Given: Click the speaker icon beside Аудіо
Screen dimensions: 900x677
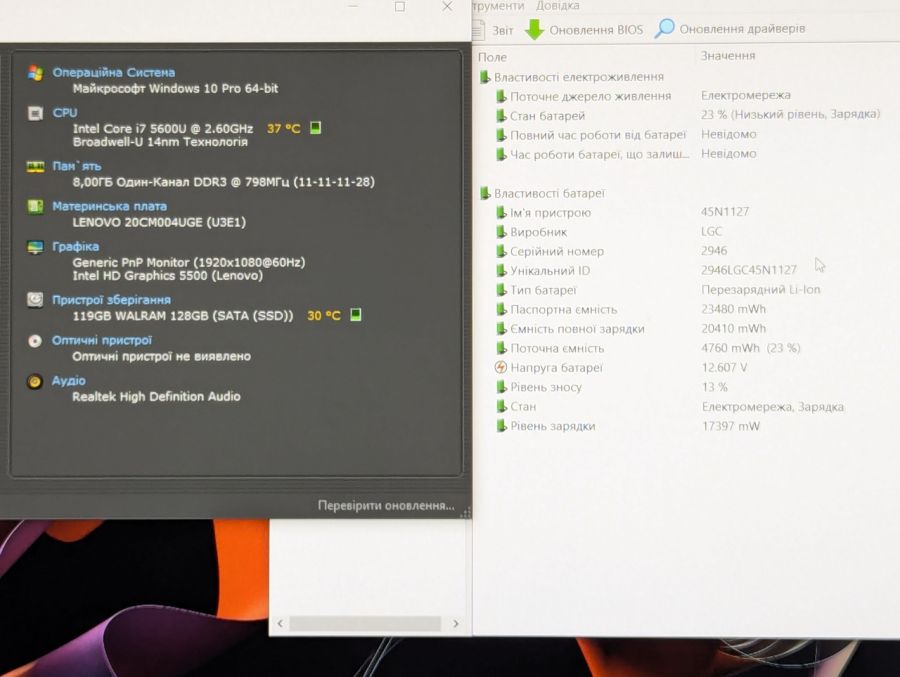Looking at the screenshot, I should (35, 381).
